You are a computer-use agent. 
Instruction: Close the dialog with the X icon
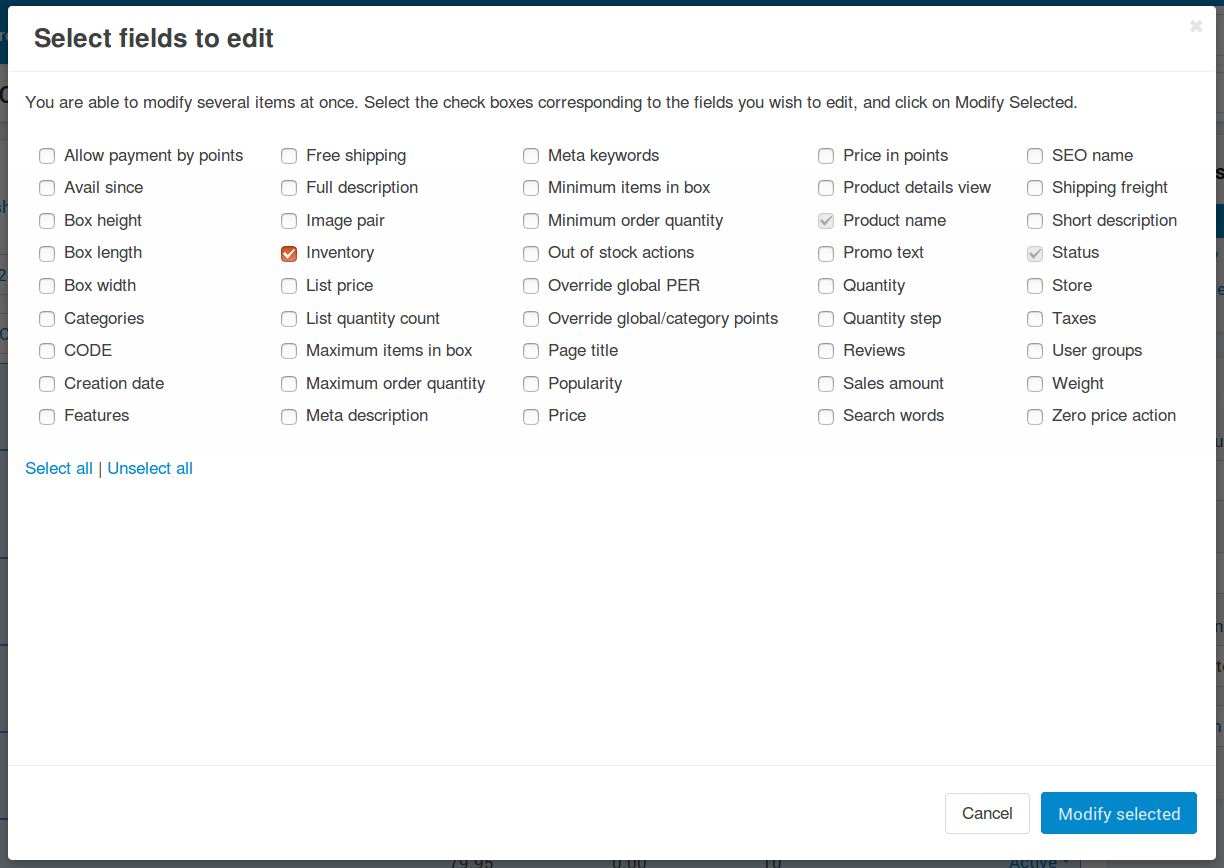coord(1196,26)
